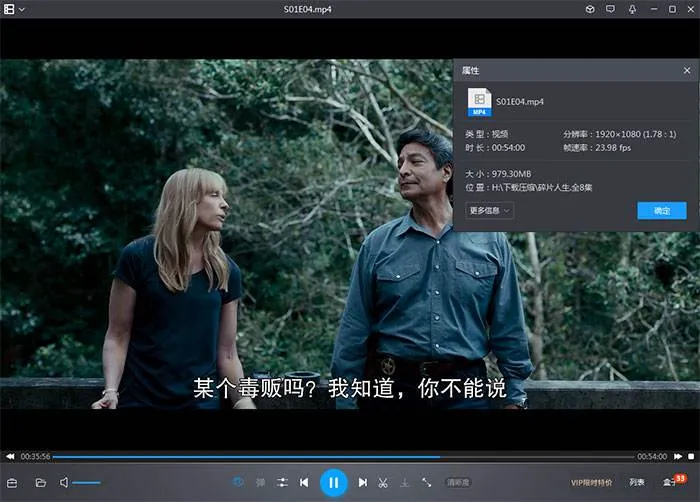
Task: Click the S01E04.mp4 title bar text
Action: (x=308, y=9)
